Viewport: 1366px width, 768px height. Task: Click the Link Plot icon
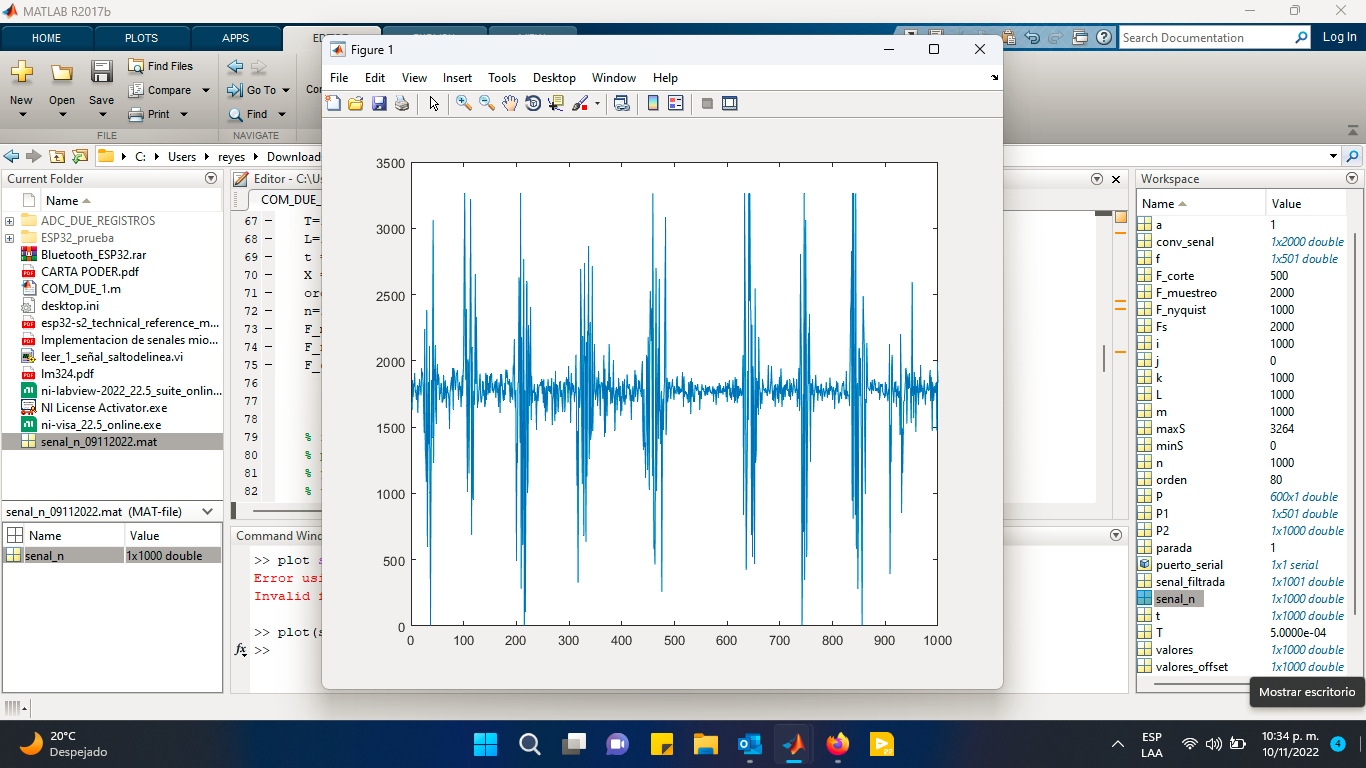(622, 103)
